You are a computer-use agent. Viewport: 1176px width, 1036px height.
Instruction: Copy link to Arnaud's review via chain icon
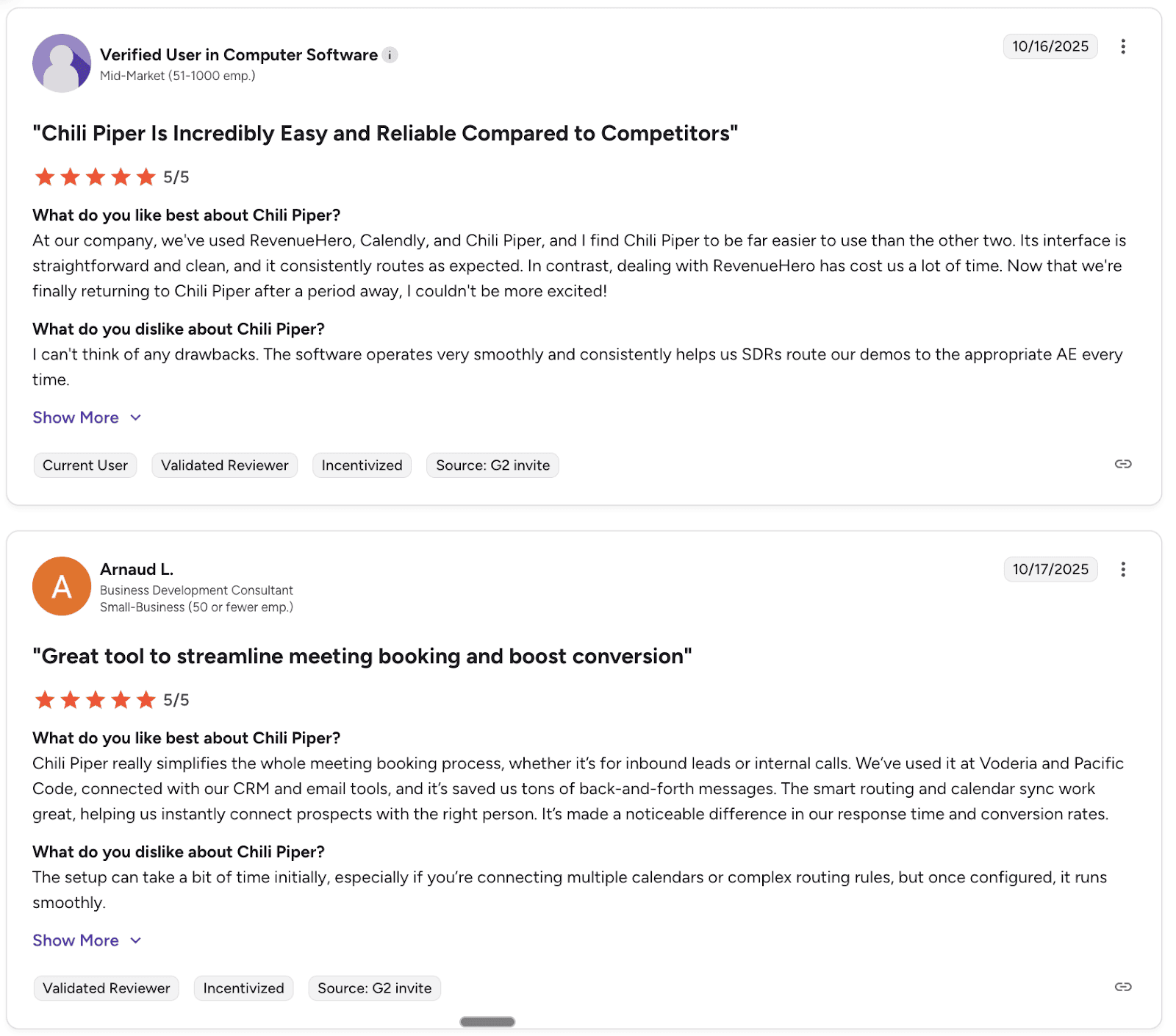(1122, 987)
